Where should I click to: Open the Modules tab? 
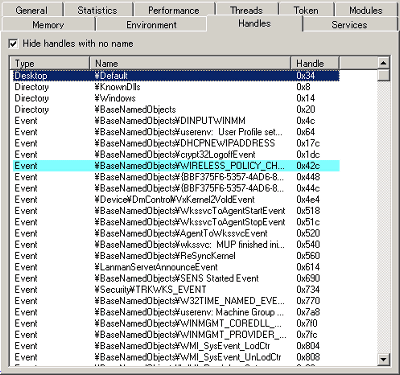click(366, 10)
